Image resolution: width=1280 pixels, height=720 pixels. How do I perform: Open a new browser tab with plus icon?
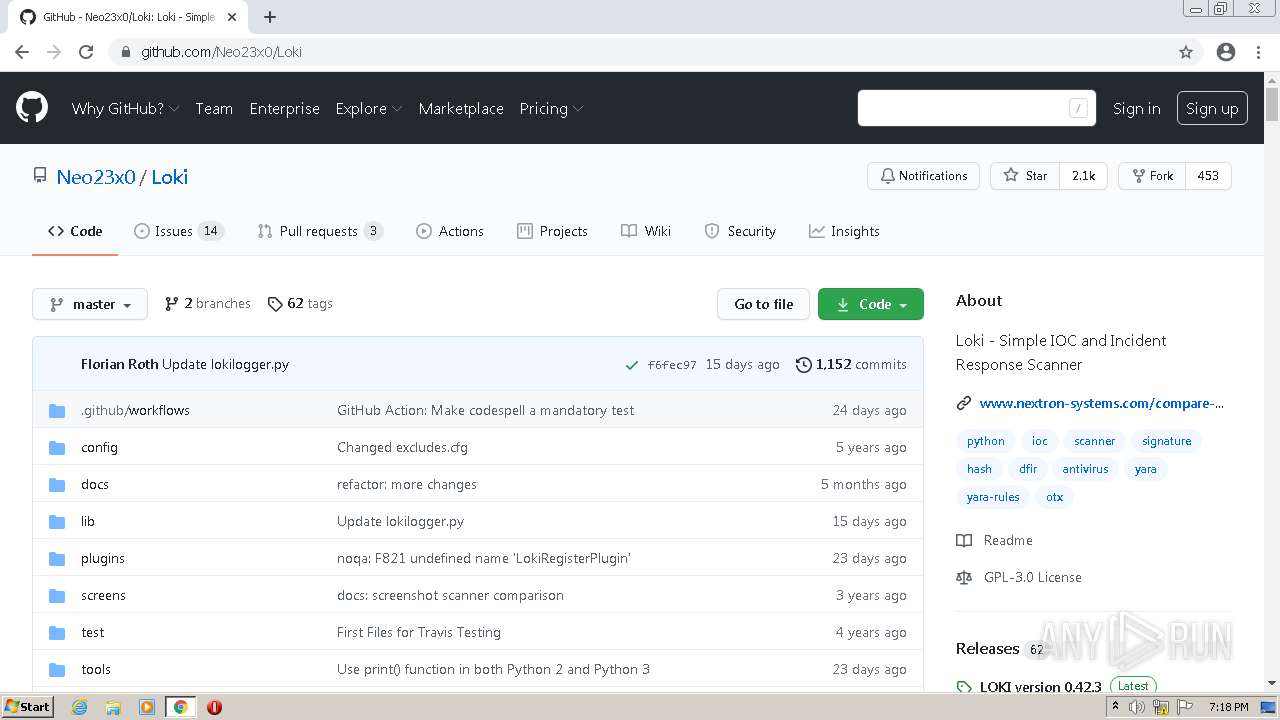[x=270, y=17]
